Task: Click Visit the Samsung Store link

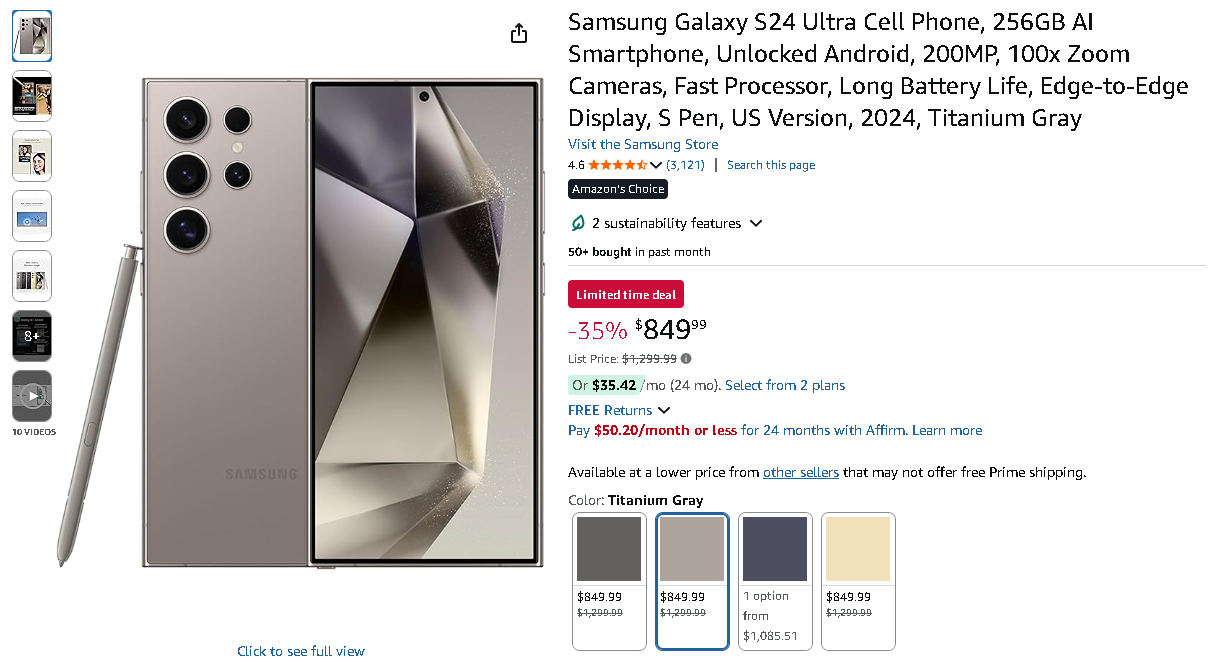Action: click(x=643, y=144)
